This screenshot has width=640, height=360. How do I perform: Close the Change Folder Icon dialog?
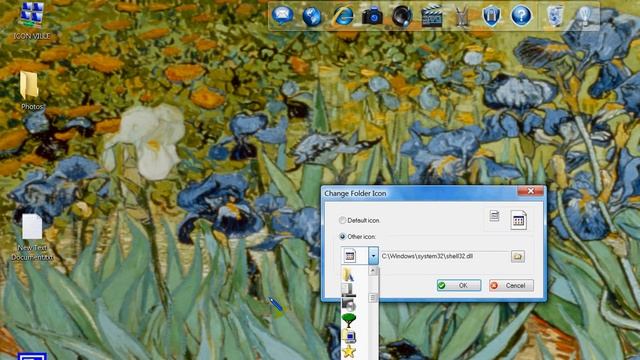(530, 191)
